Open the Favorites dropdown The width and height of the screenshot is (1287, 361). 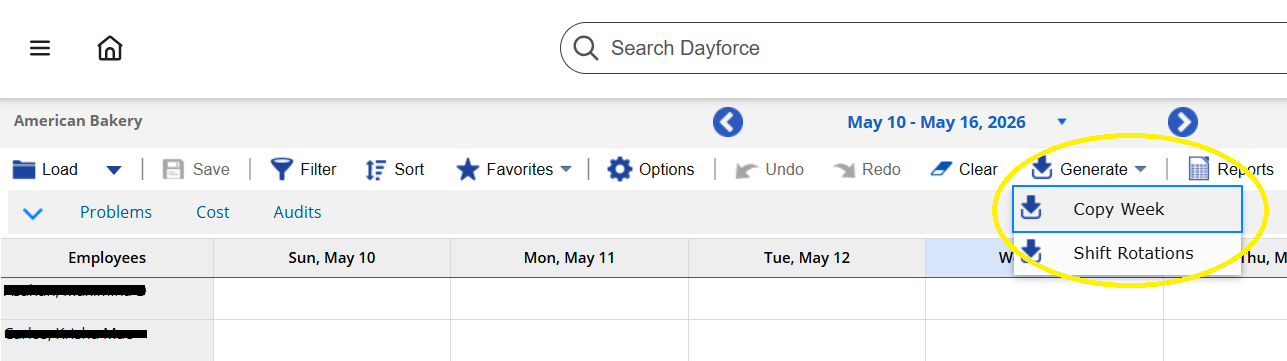coord(514,170)
